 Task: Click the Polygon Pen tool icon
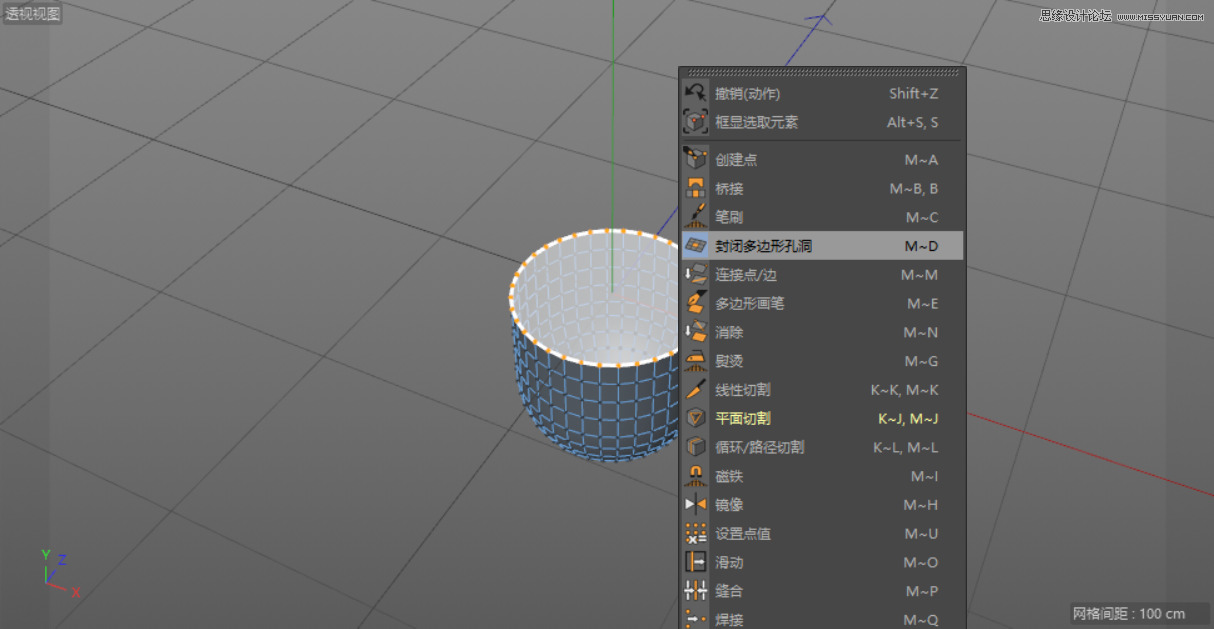click(x=696, y=303)
